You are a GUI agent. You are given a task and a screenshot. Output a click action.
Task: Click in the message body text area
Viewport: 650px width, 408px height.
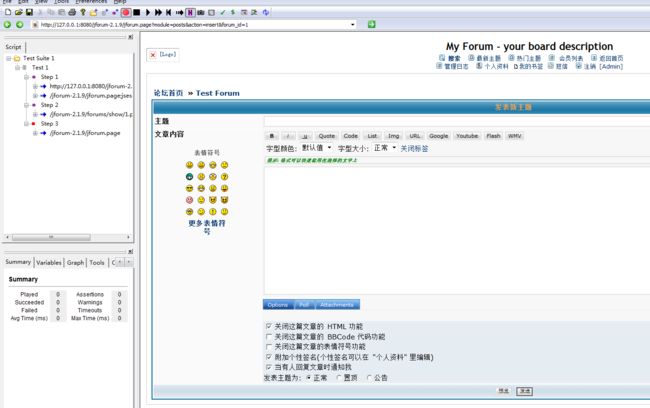[x=457, y=230]
